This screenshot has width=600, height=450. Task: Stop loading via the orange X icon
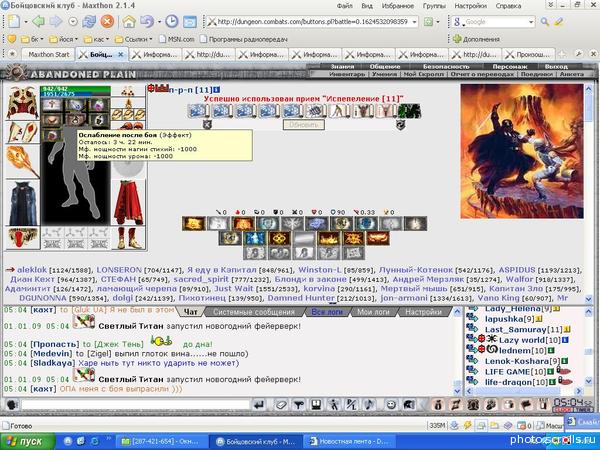click(107, 21)
